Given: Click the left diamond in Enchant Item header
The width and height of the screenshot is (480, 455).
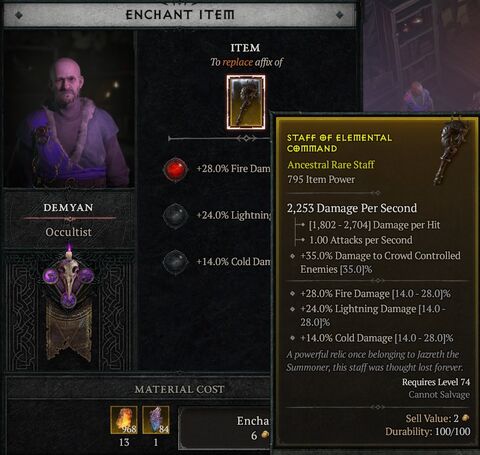Looking at the screenshot, I should pyautogui.click(x=19, y=15).
